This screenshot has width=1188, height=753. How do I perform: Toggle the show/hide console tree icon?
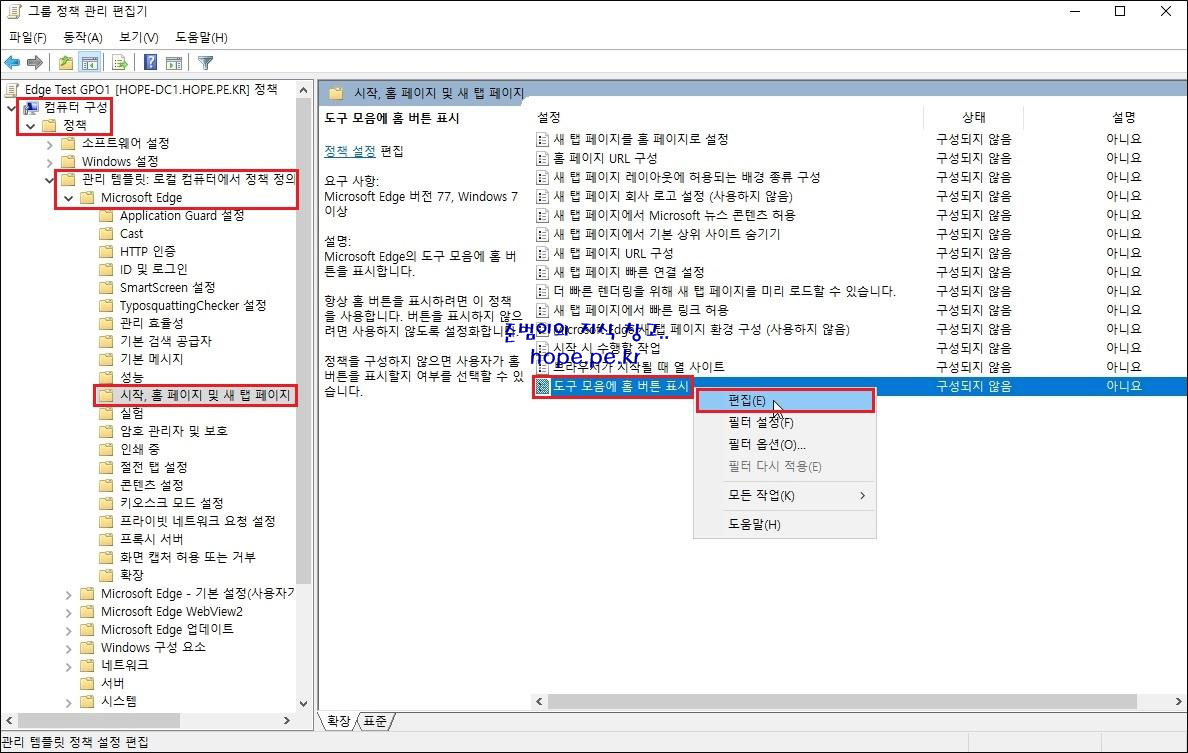coord(90,63)
